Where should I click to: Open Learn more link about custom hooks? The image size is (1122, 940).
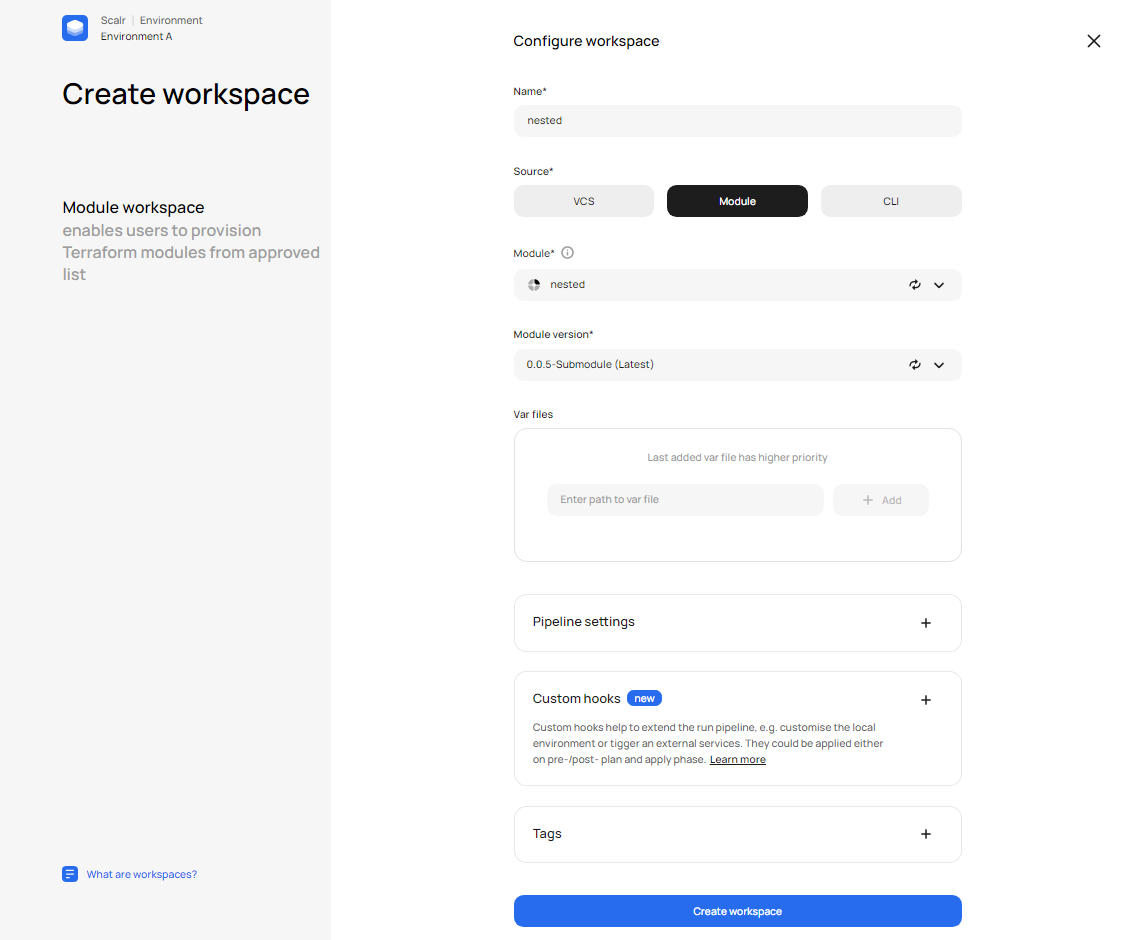click(738, 760)
